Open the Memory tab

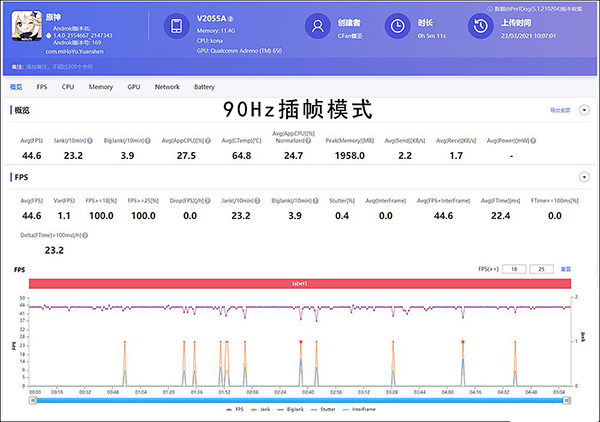tap(100, 87)
